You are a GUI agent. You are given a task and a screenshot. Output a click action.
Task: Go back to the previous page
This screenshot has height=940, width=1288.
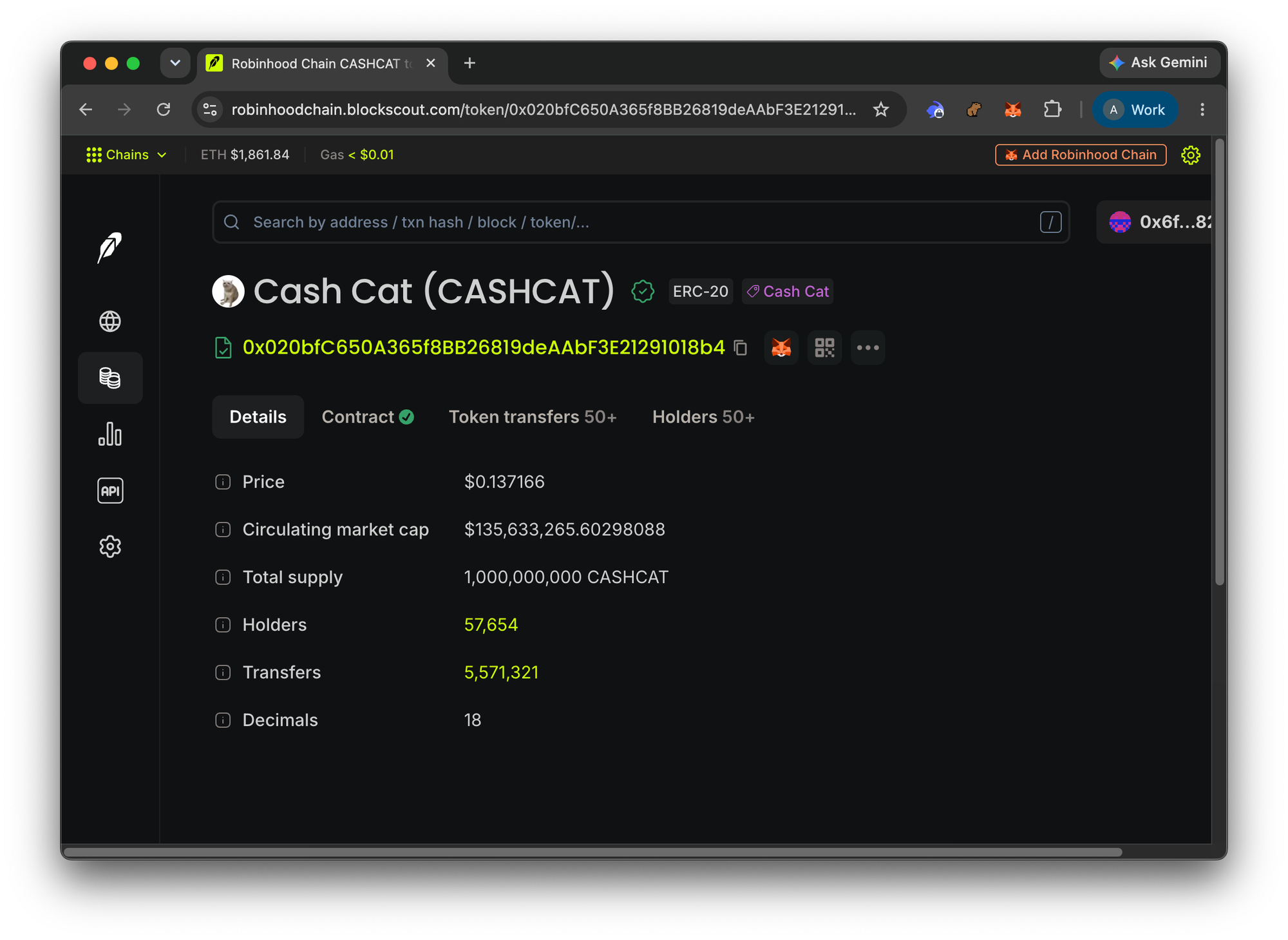(86, 110)
